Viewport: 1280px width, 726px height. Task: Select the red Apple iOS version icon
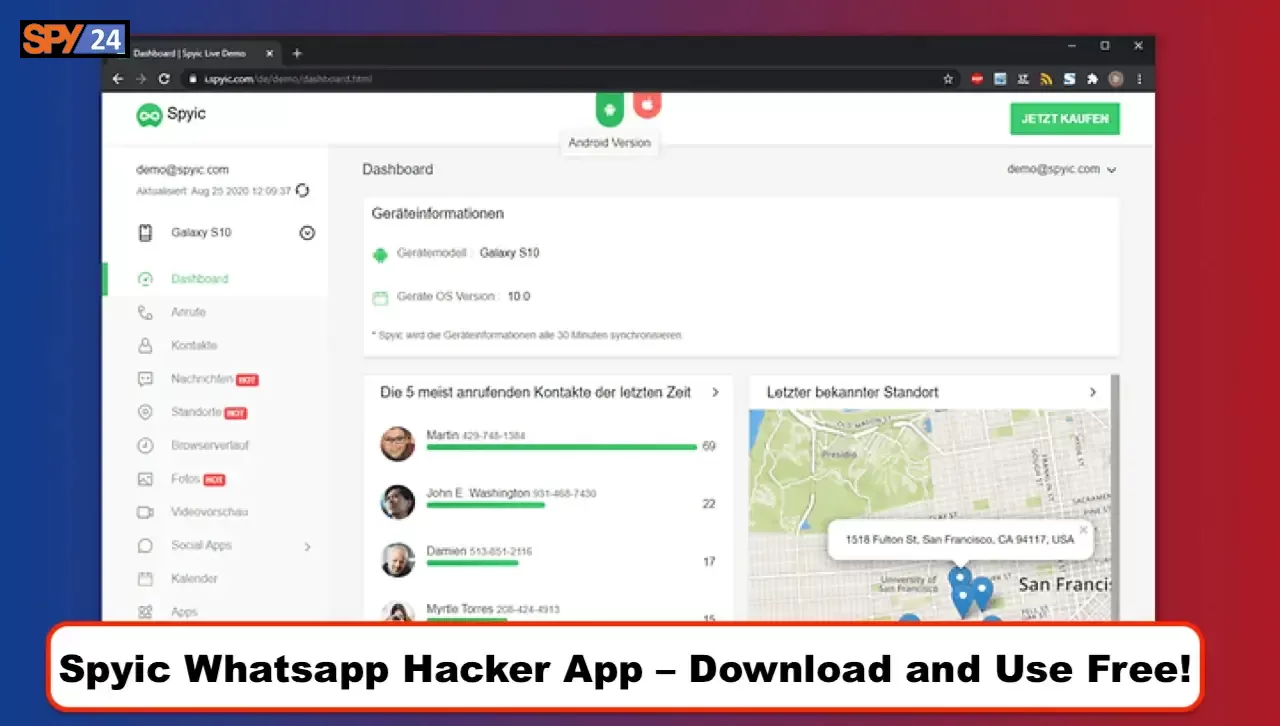tap(647, 104)
